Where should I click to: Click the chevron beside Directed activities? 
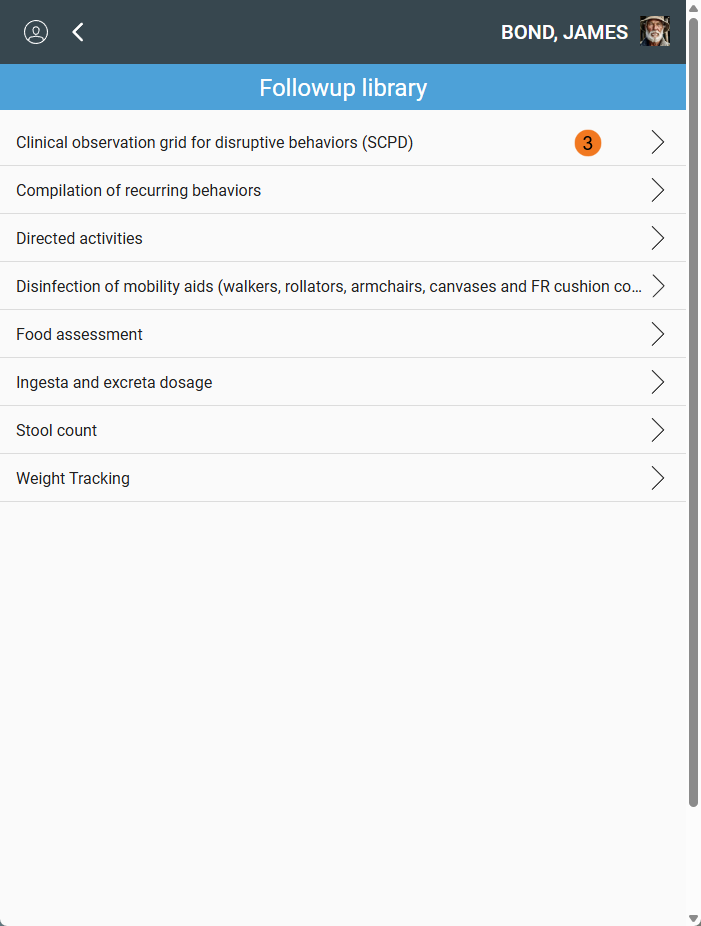(x=657, y=238)
